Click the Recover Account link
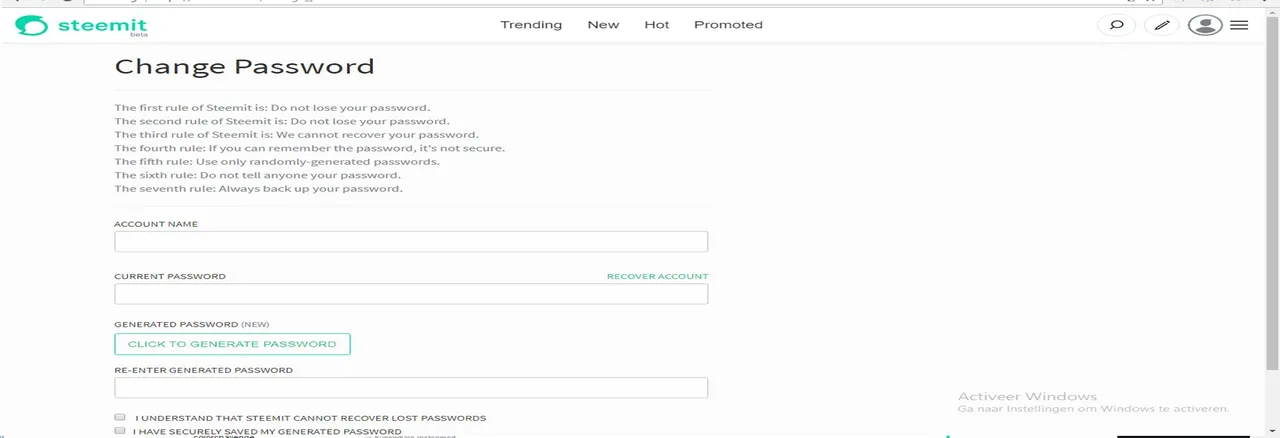Viewport: 1280px width, 438px height. pos(657,276)
